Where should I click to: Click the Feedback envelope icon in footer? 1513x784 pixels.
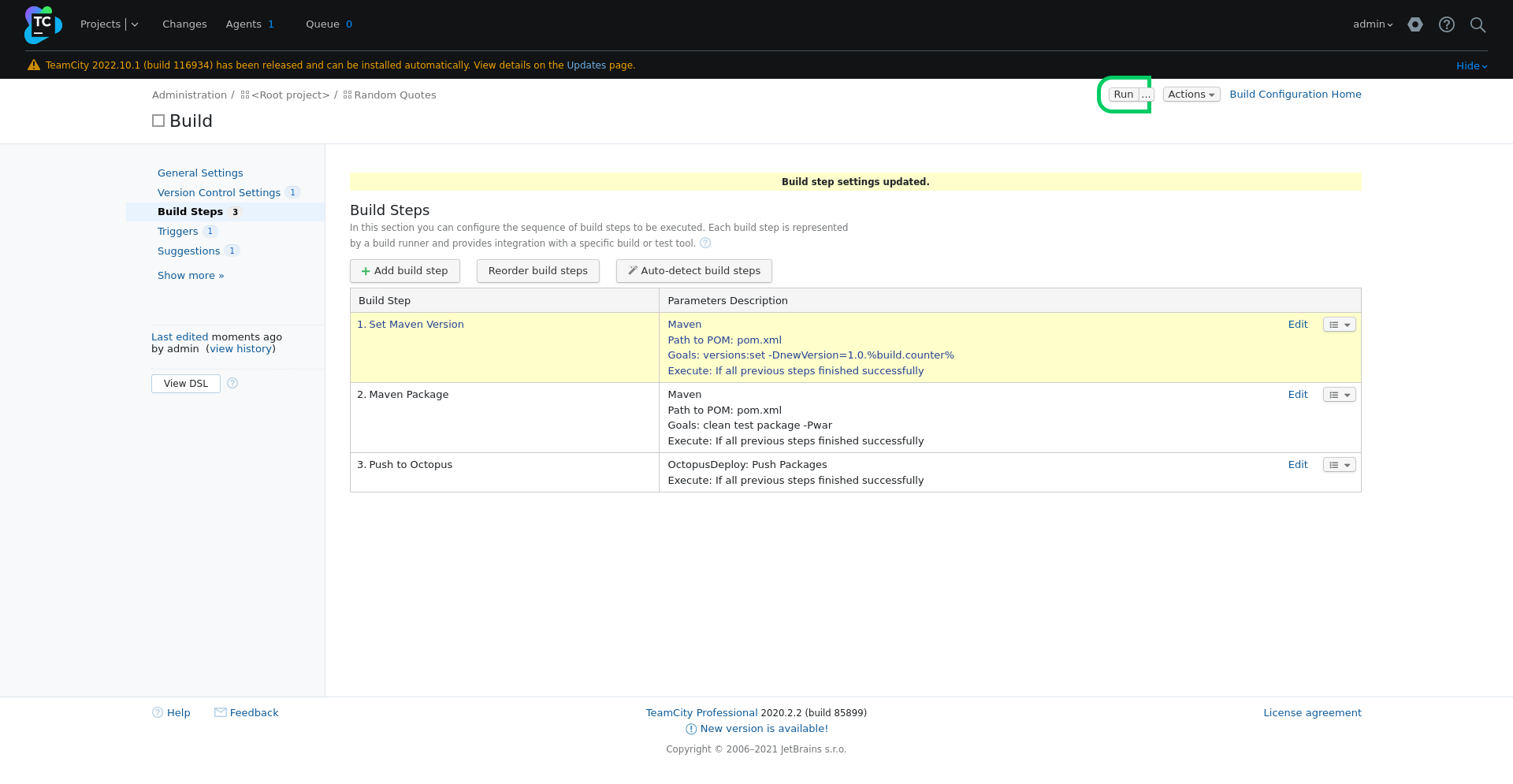pyautogui.click(x=221, y=712)
